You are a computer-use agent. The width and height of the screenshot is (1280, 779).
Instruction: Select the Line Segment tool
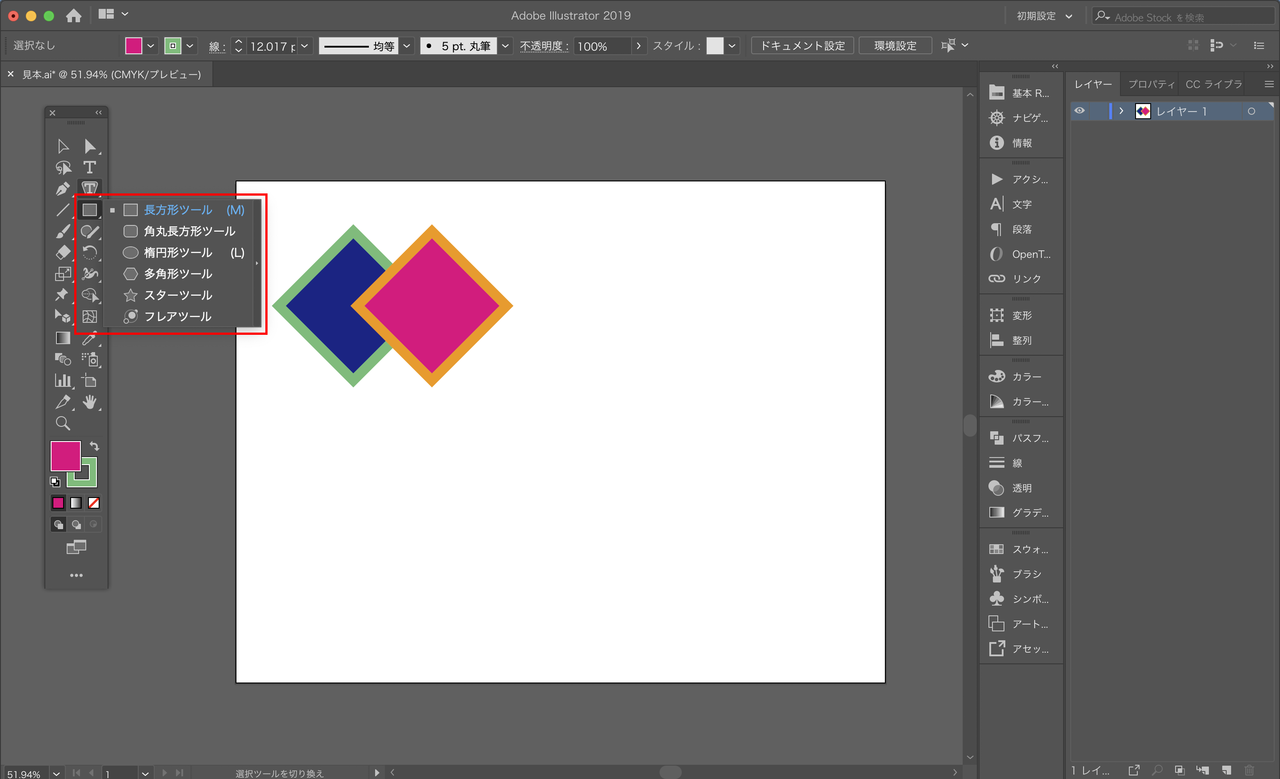(x=63, y=210)
